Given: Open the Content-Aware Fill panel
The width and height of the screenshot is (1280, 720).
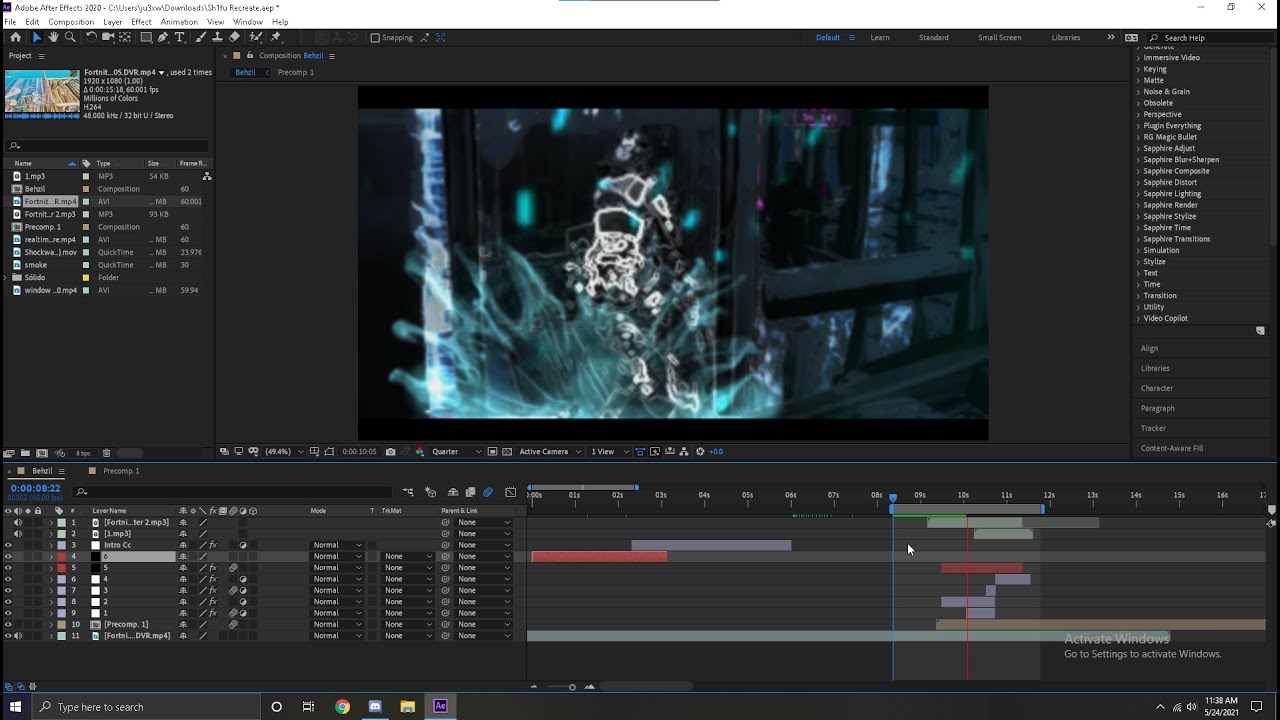Looking at the screenshot, I should (x=1172, y=448).
